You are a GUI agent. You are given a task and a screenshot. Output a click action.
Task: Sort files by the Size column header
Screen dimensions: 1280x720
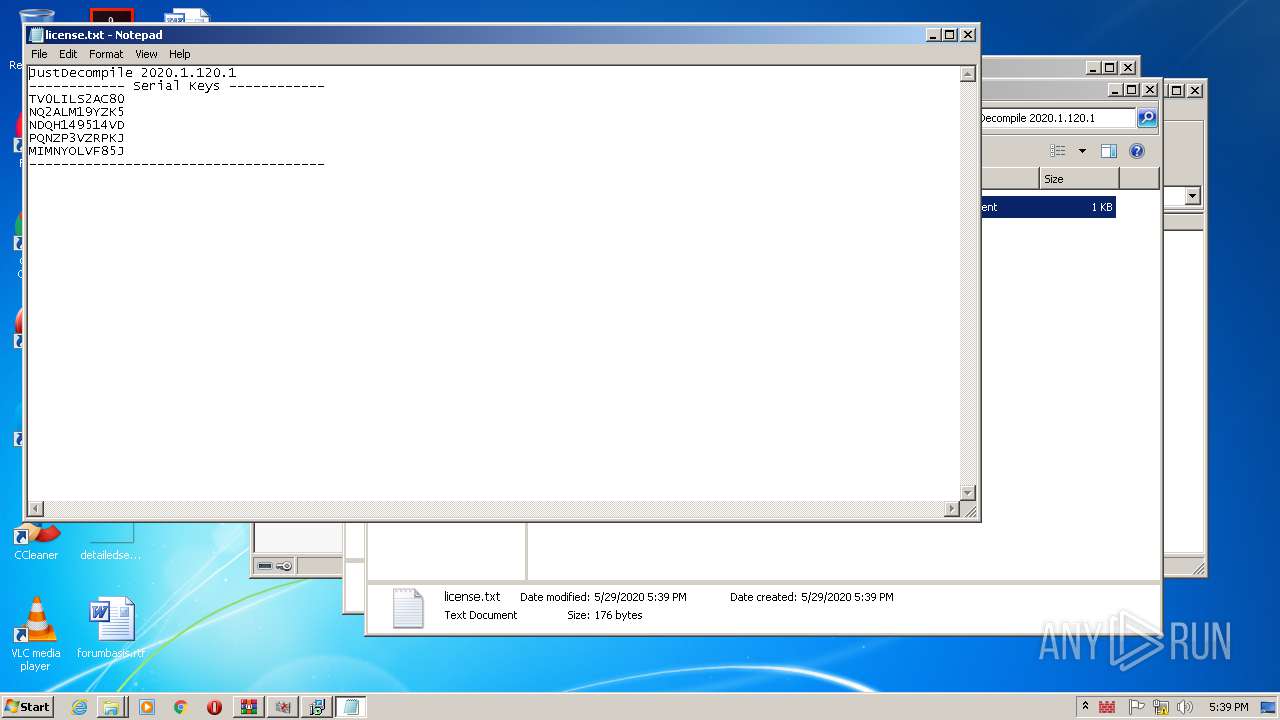[1079, 179]
